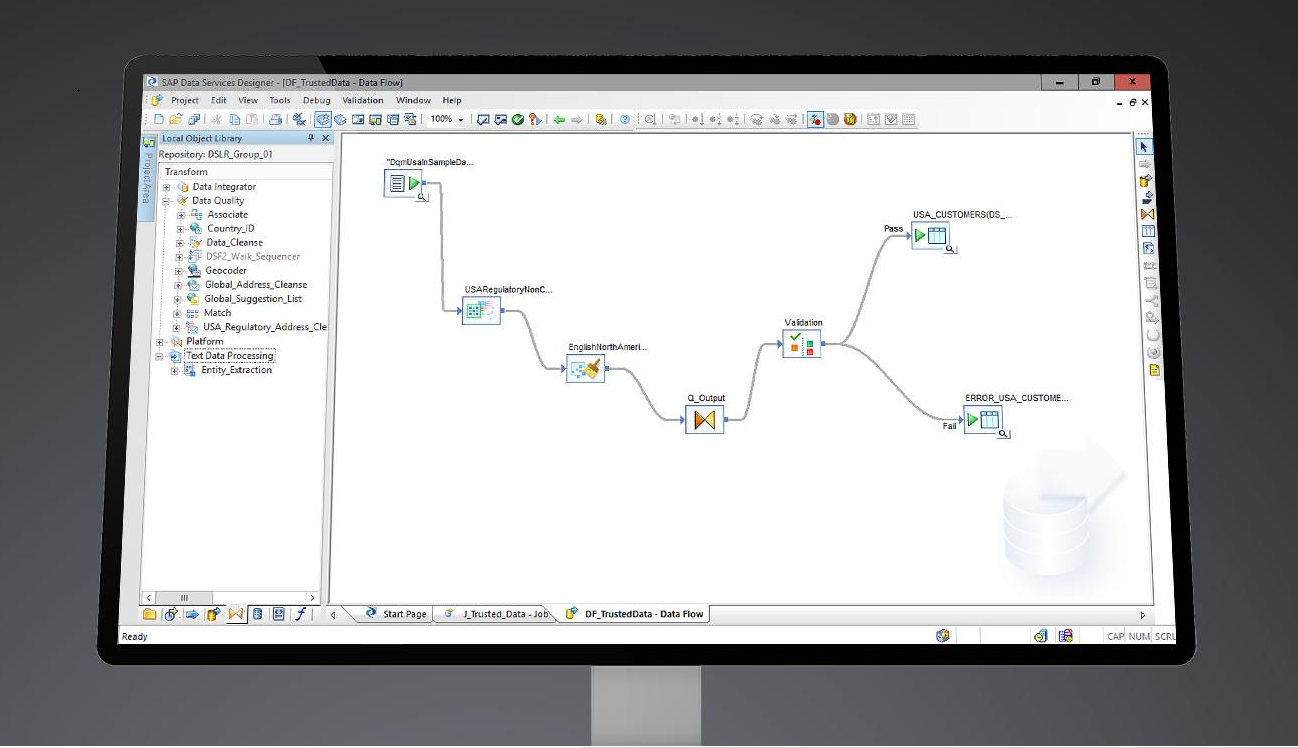Screen dimensions: 1298x748
Task: Click the object library horizontal scrollbar
Action: tap(231, 597)
